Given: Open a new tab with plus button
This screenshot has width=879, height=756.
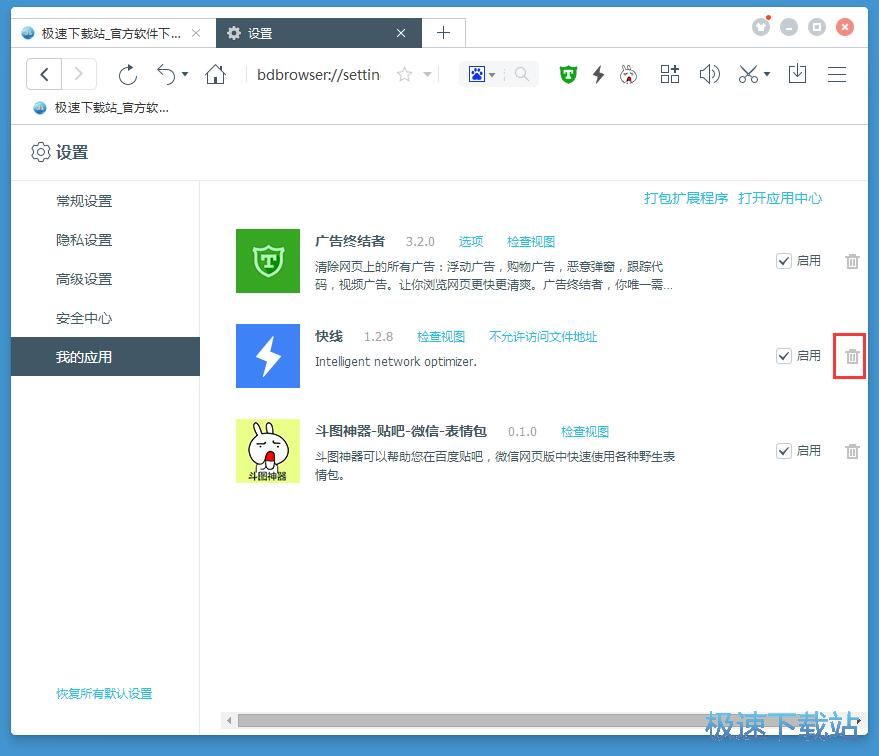Looking at the screenshot, I should 443,33.
